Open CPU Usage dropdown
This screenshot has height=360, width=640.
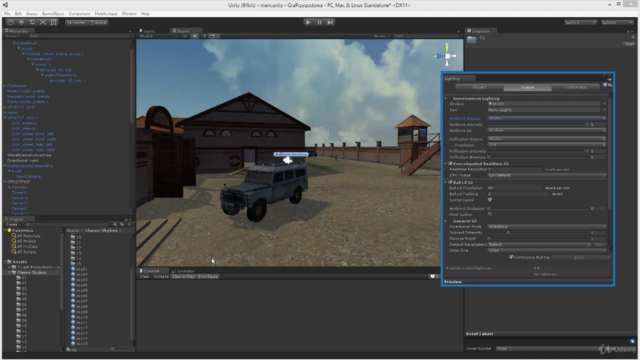tap(547, 175)
